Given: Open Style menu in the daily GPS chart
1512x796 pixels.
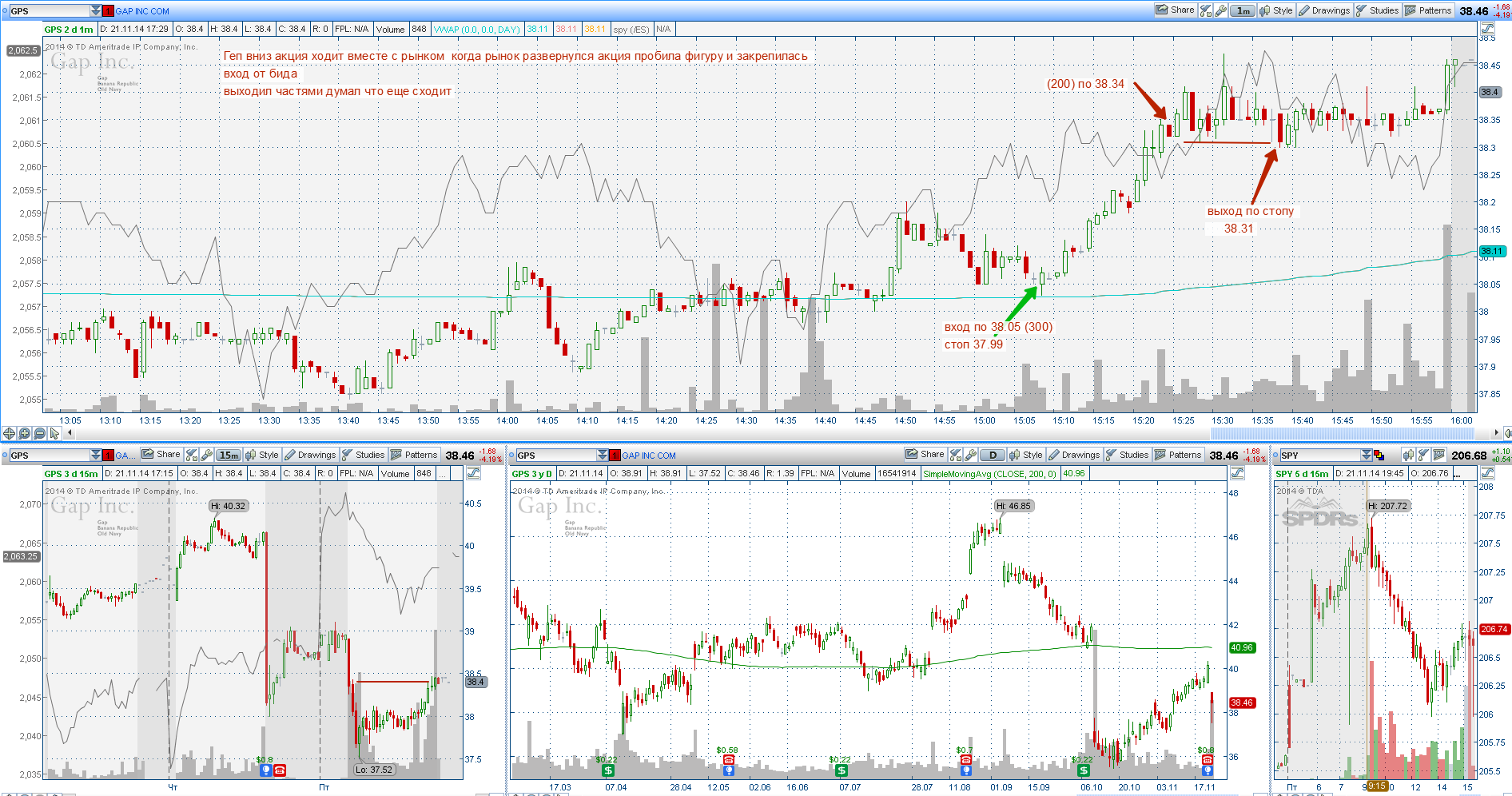Looking at the screenshot, I should click(x=1026, y=455).
